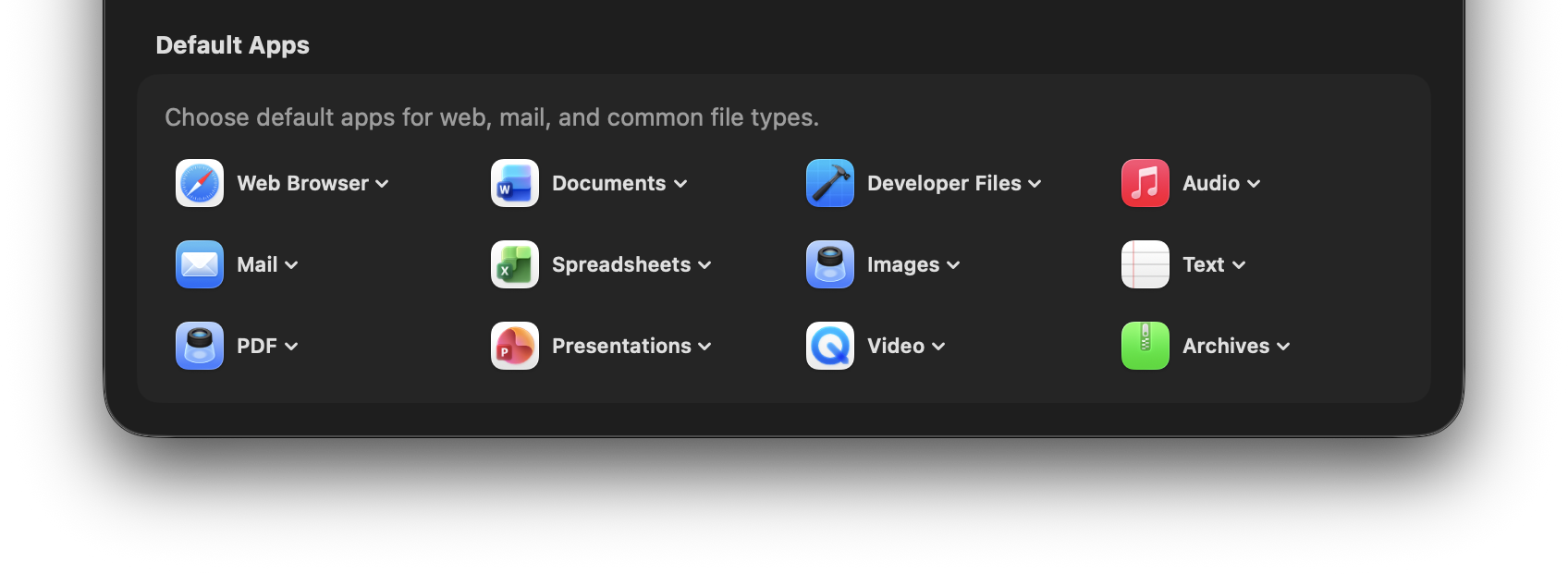Click the 'Choose default apps for web' description

pos(492,117)
